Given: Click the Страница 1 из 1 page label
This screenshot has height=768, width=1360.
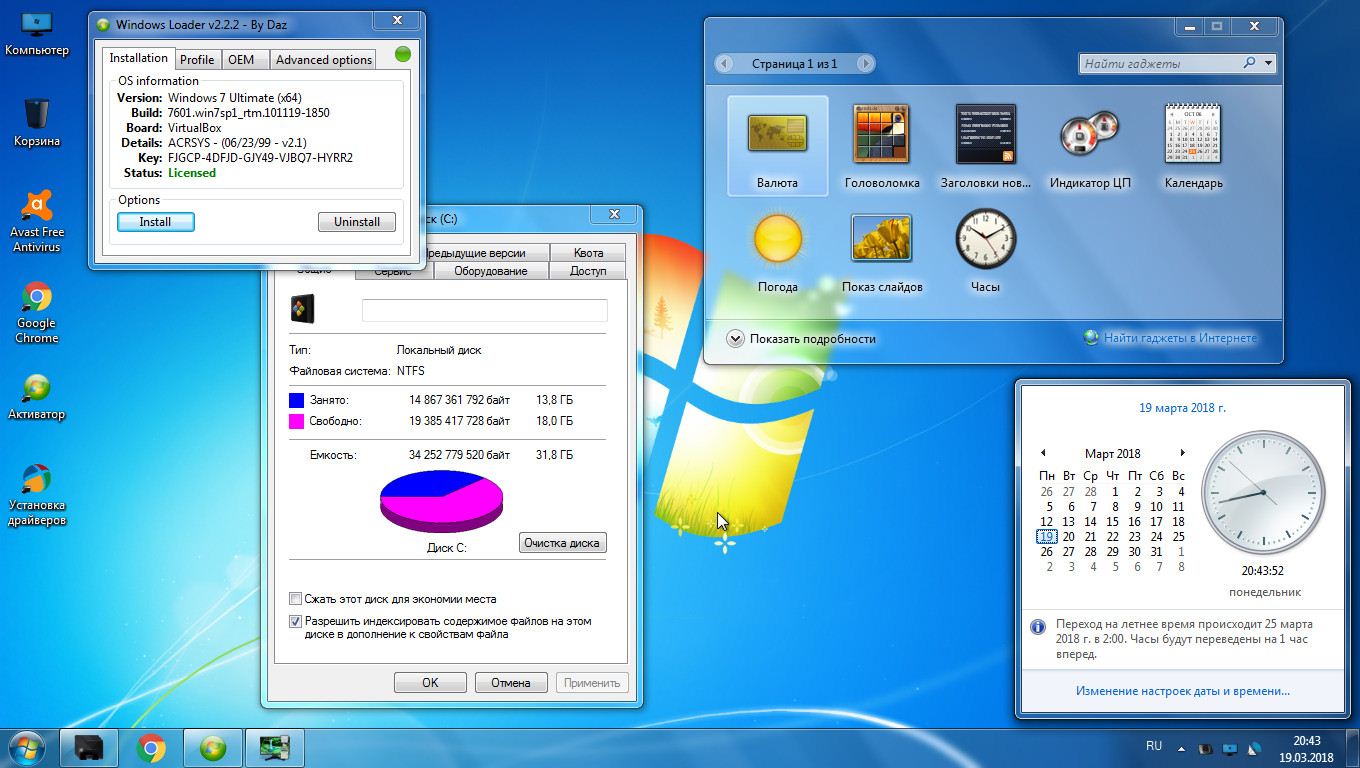Looking at the screenshot, I should click(x=795, y=64).
